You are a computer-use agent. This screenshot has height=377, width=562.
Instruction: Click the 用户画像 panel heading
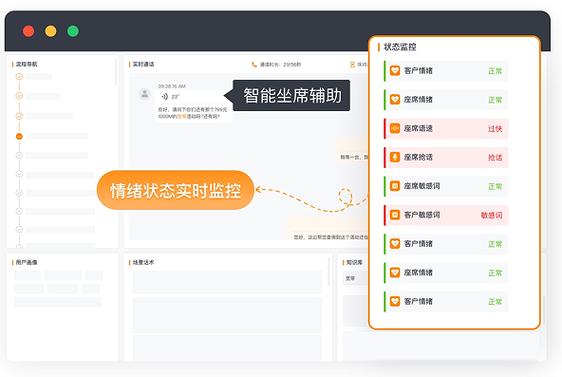point(27,262)
